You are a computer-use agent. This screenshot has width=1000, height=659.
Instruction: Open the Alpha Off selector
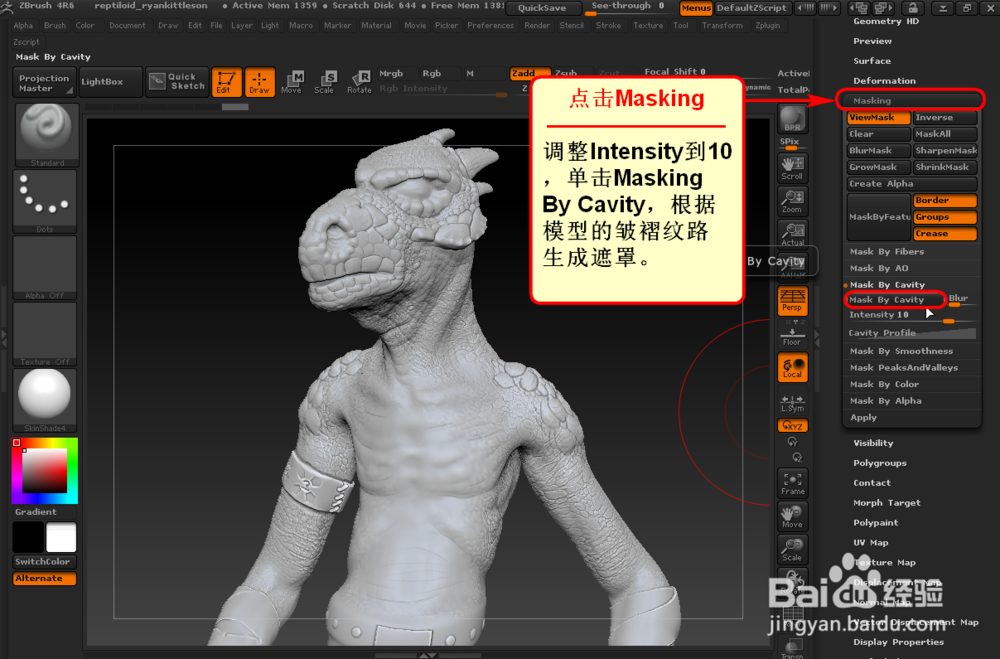click(x=45, y=268)
